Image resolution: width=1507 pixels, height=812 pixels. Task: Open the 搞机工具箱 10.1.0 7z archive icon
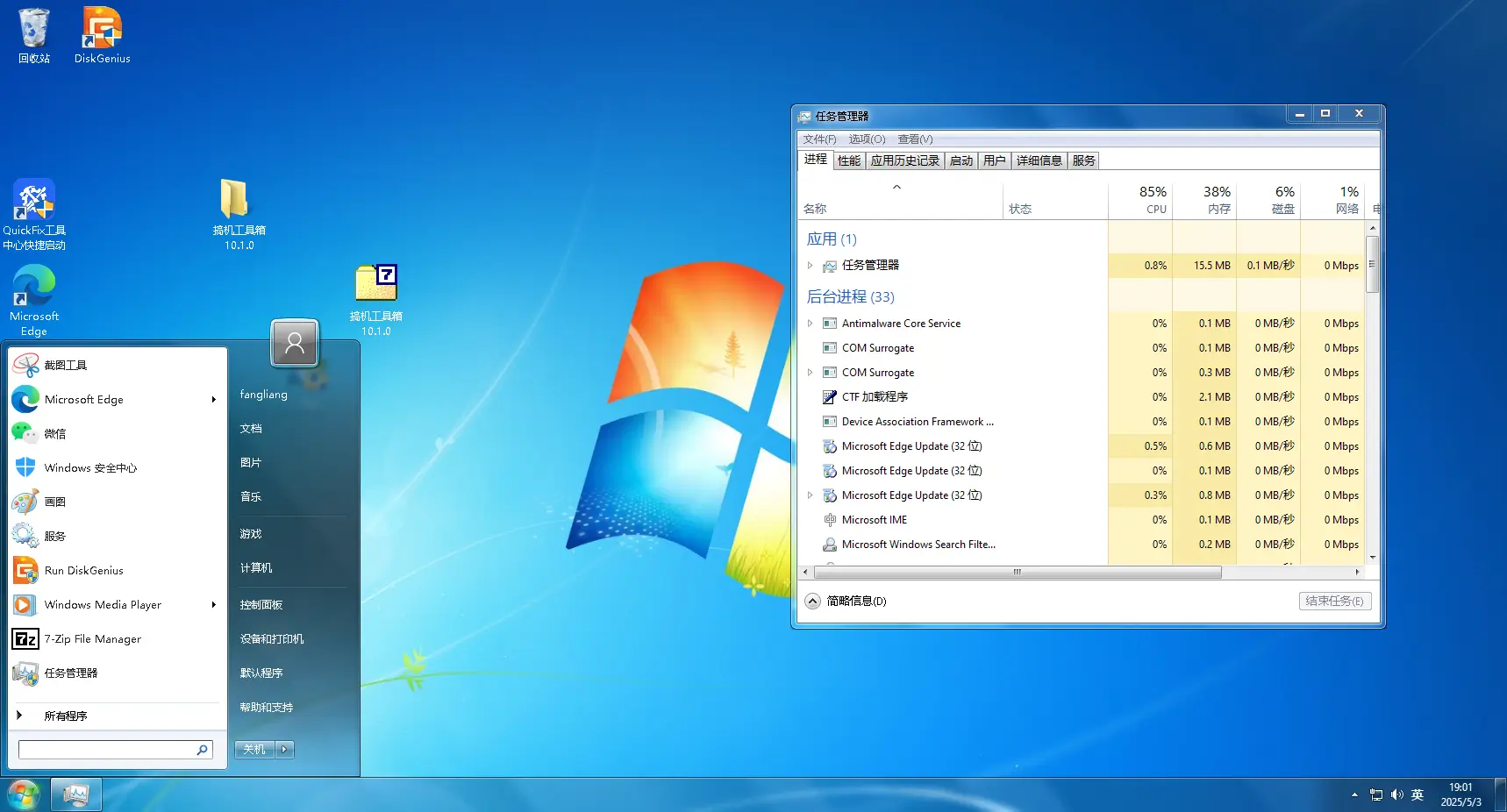[x=375, y=301]
